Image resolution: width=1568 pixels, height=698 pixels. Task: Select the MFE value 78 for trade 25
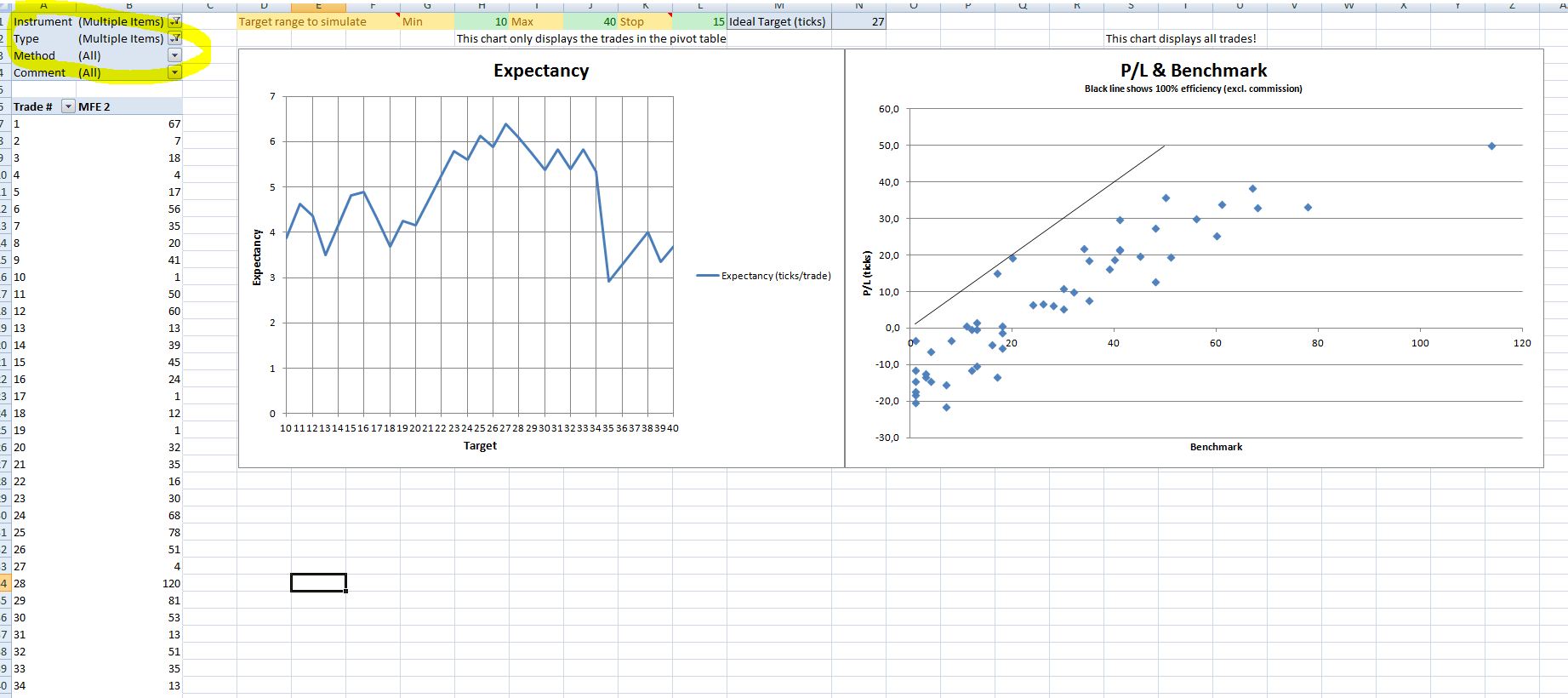click(x=129, y=532)
